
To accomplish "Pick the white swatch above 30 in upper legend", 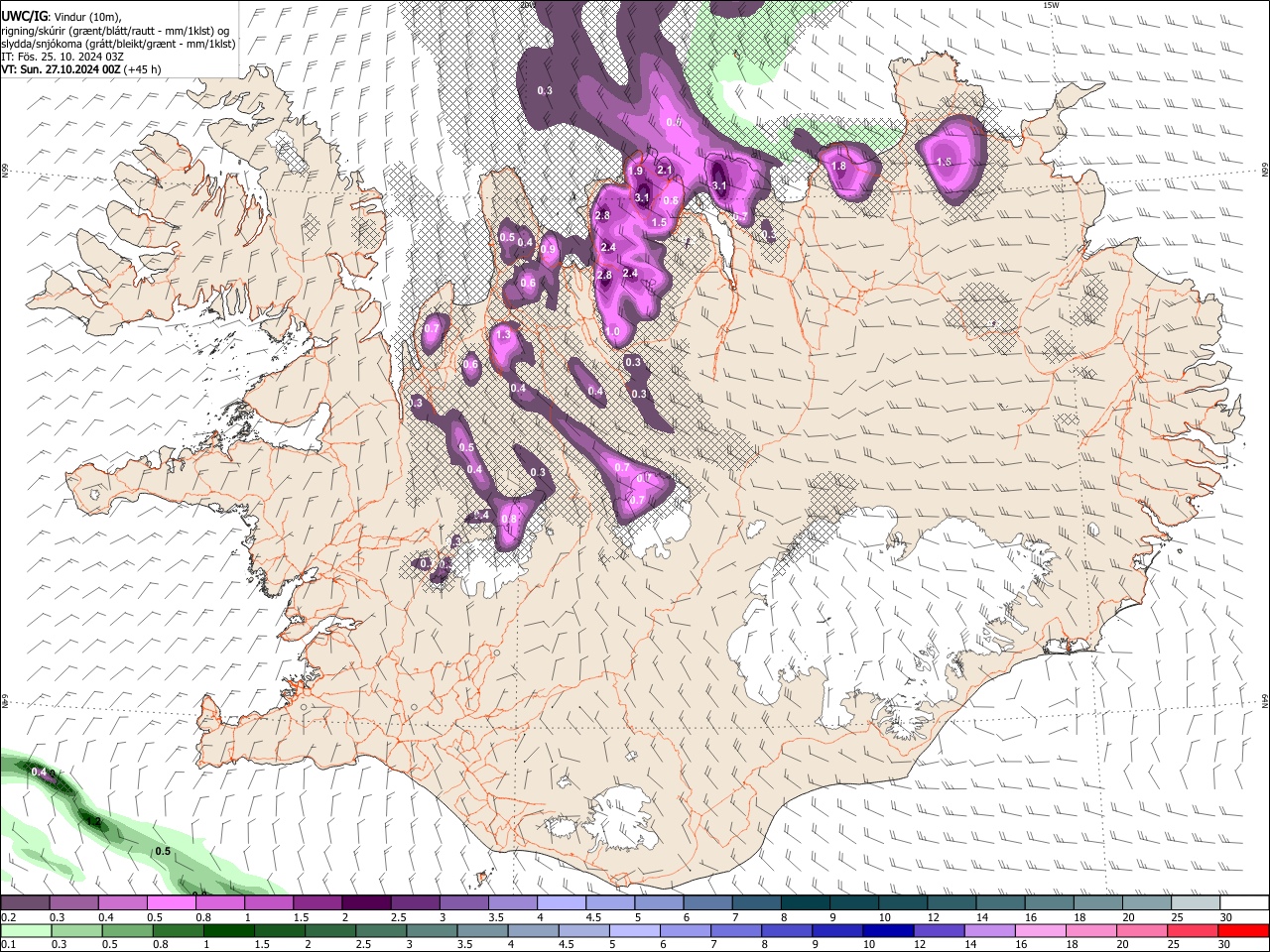I will (1244, 903).
